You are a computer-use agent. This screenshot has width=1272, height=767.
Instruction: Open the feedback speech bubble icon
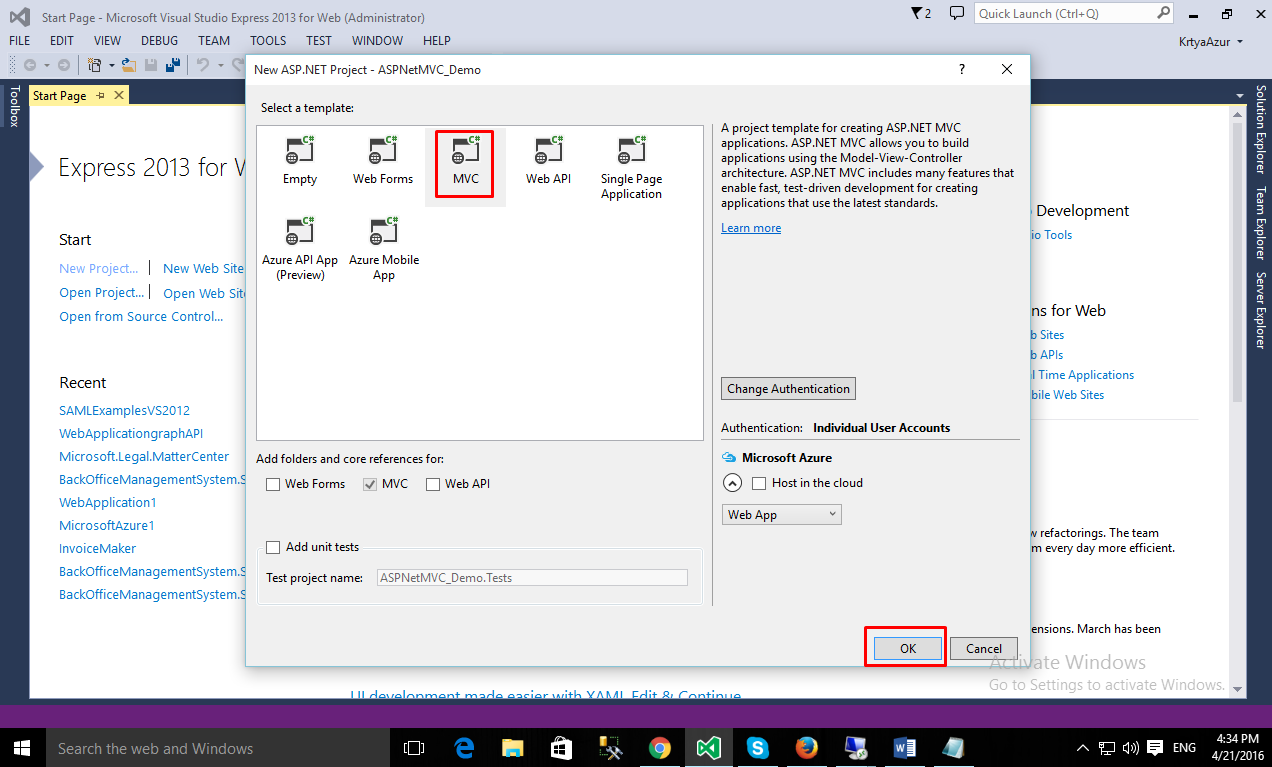957,14
